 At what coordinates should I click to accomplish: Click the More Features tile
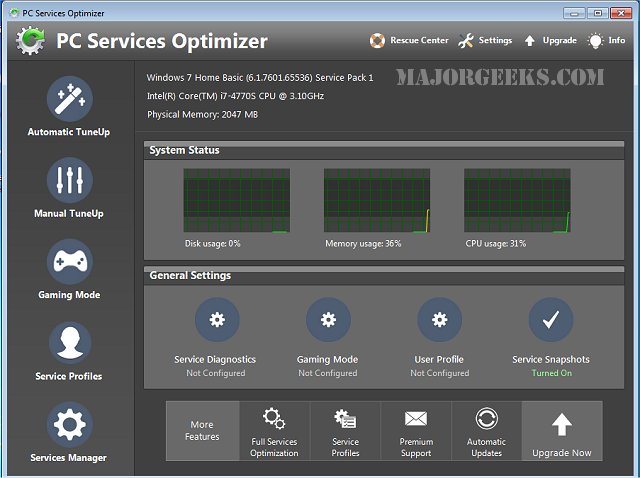click(202, 431)
